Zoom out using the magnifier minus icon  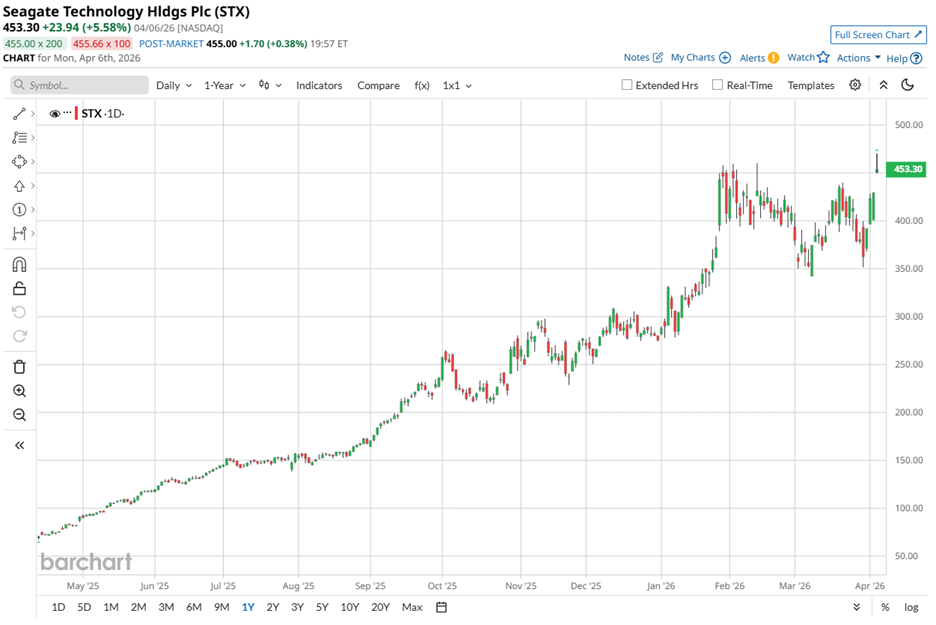click(19, 415)
